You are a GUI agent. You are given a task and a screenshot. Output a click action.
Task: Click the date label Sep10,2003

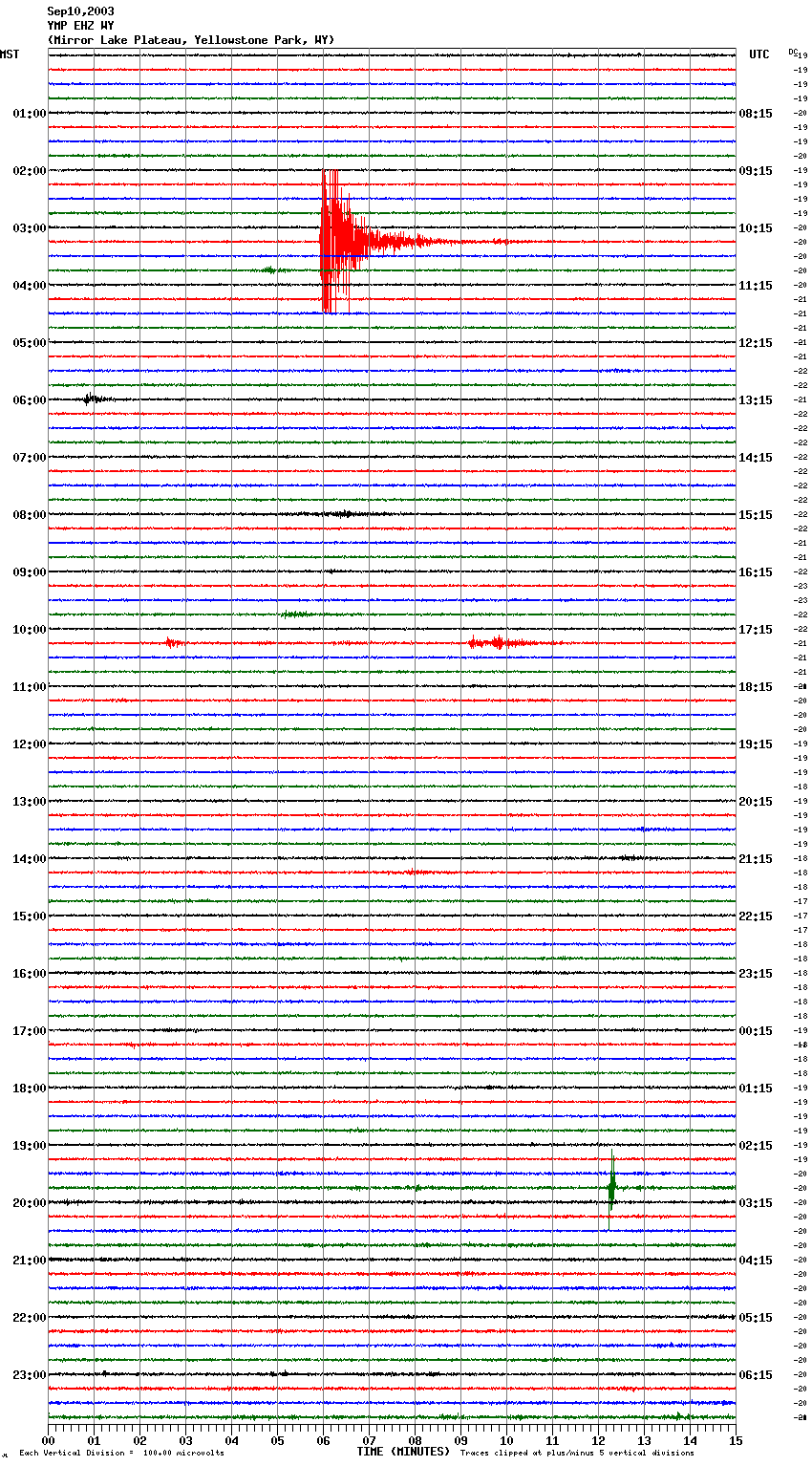(x=81, y=11)
